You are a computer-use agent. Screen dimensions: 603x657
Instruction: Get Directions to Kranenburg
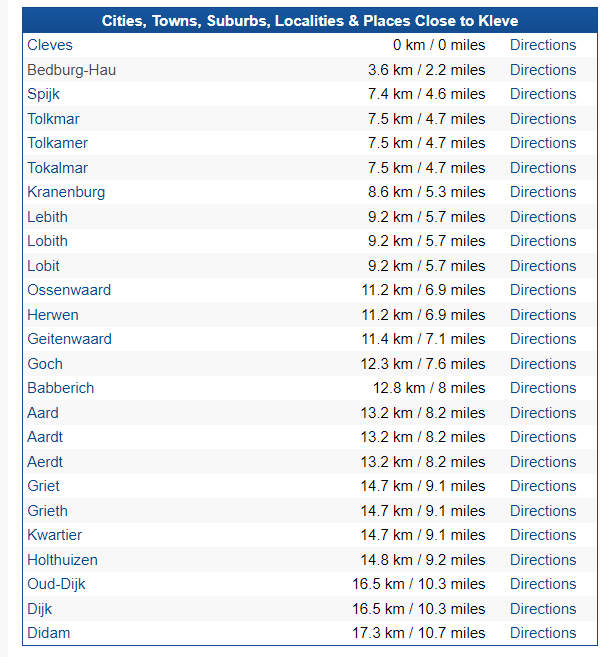coord(542,192)
